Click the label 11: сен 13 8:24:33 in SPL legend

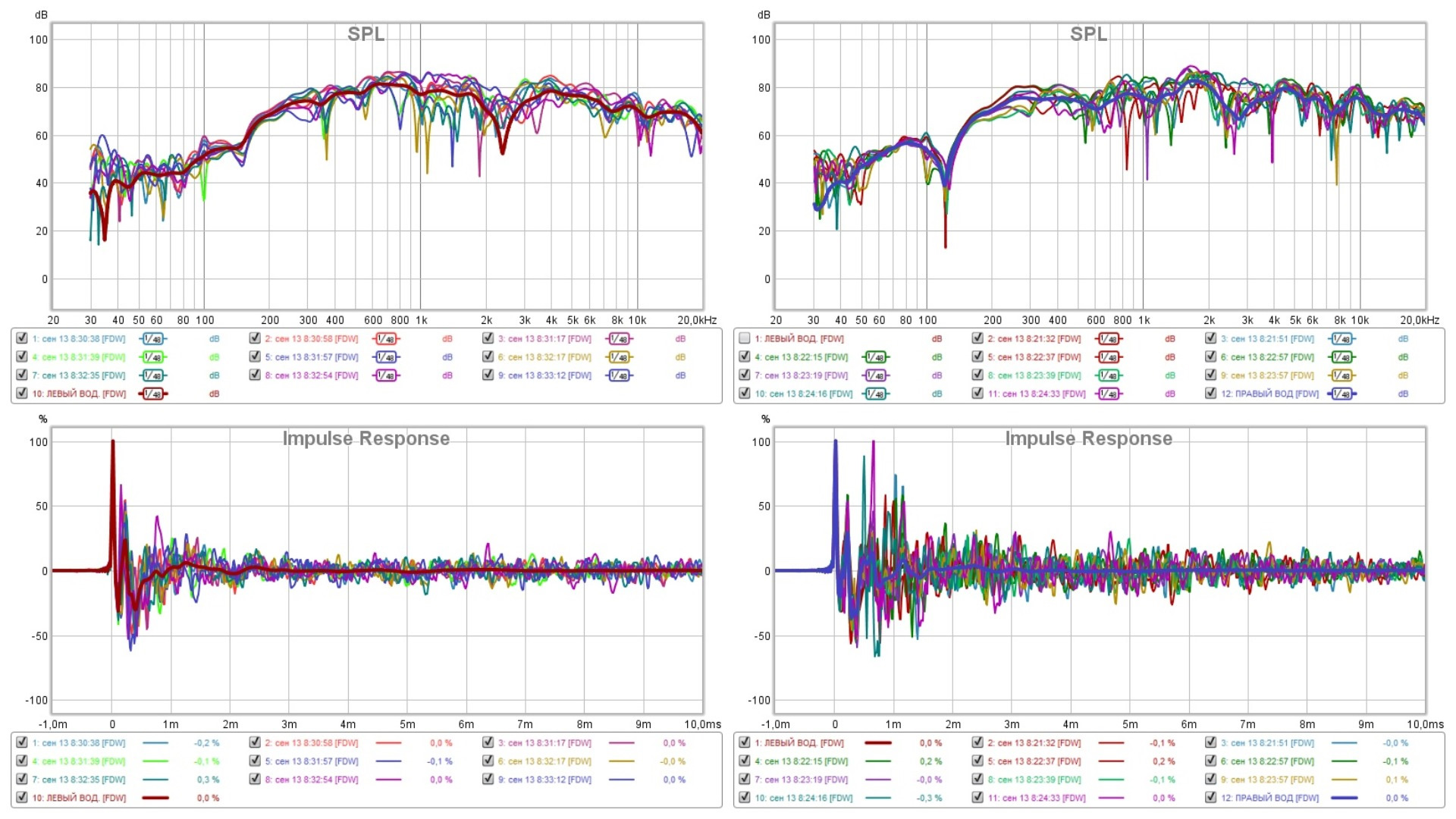(x=1036, y=394)
